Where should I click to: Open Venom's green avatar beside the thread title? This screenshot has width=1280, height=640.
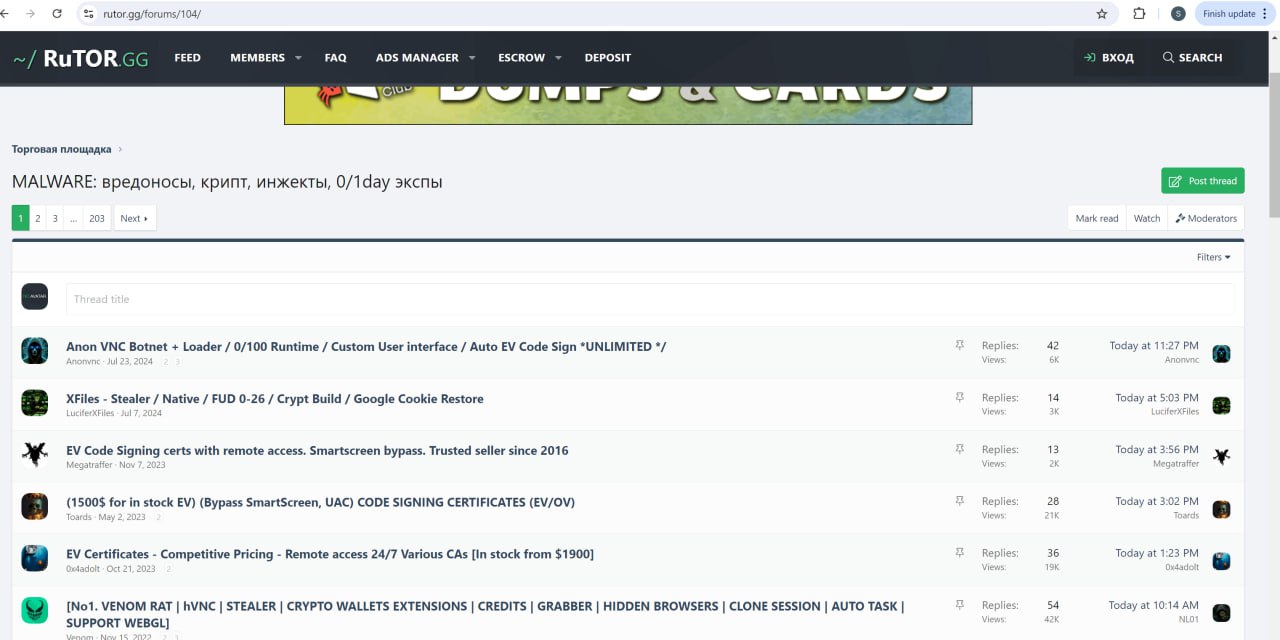[35, 610]
